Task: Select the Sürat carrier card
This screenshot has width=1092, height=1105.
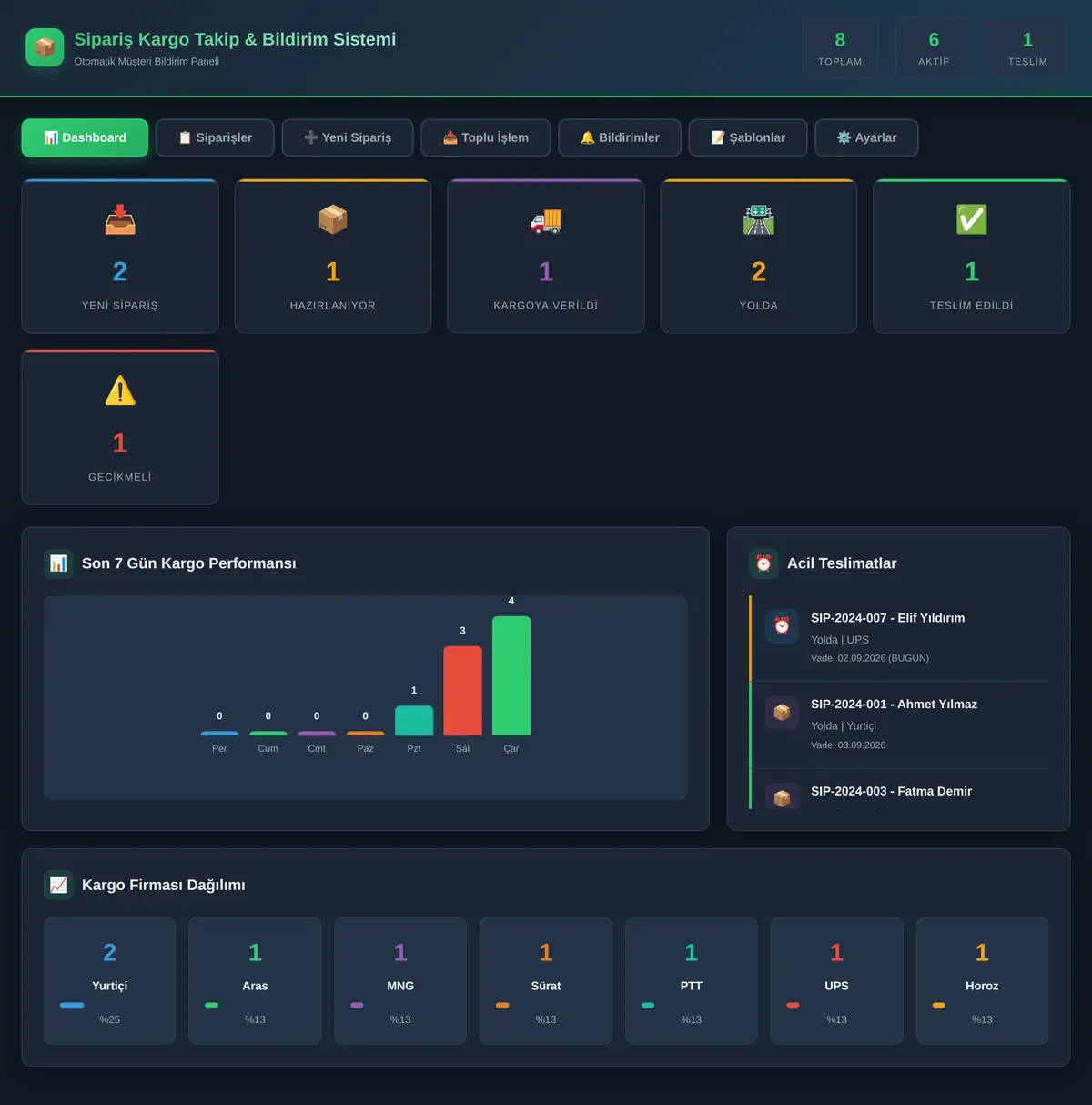Action: point(546,981)
